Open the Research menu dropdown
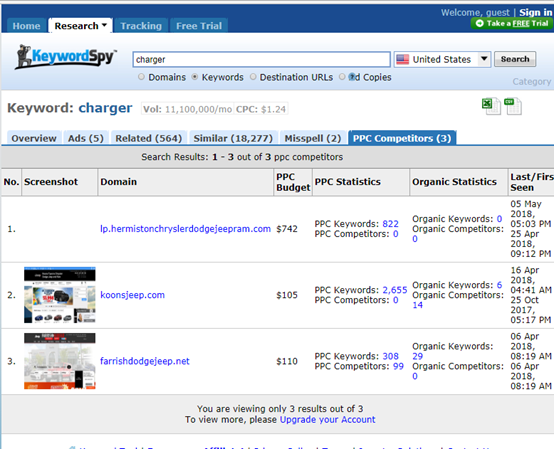 pos(81,26)
